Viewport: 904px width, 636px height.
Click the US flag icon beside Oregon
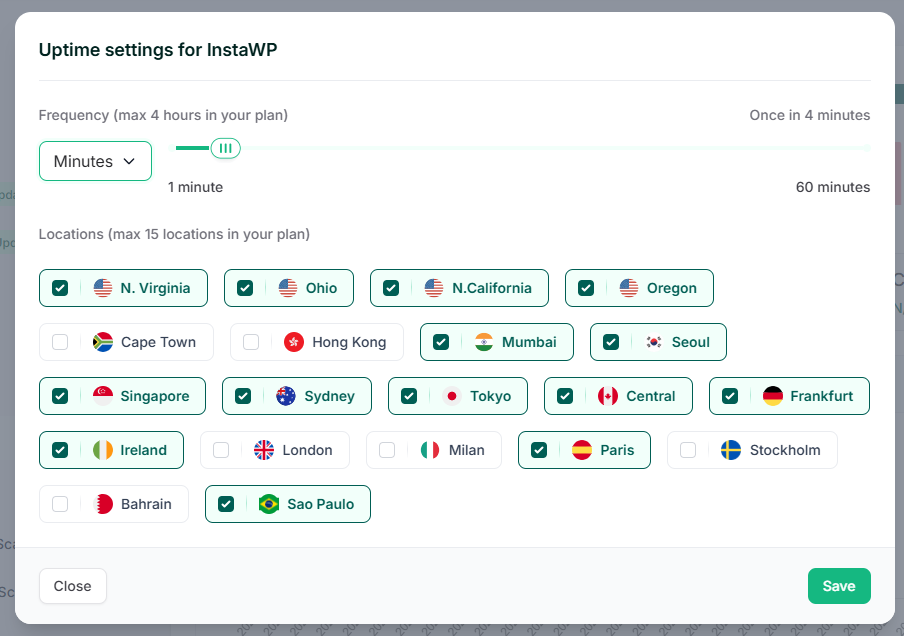click(628, 288)
